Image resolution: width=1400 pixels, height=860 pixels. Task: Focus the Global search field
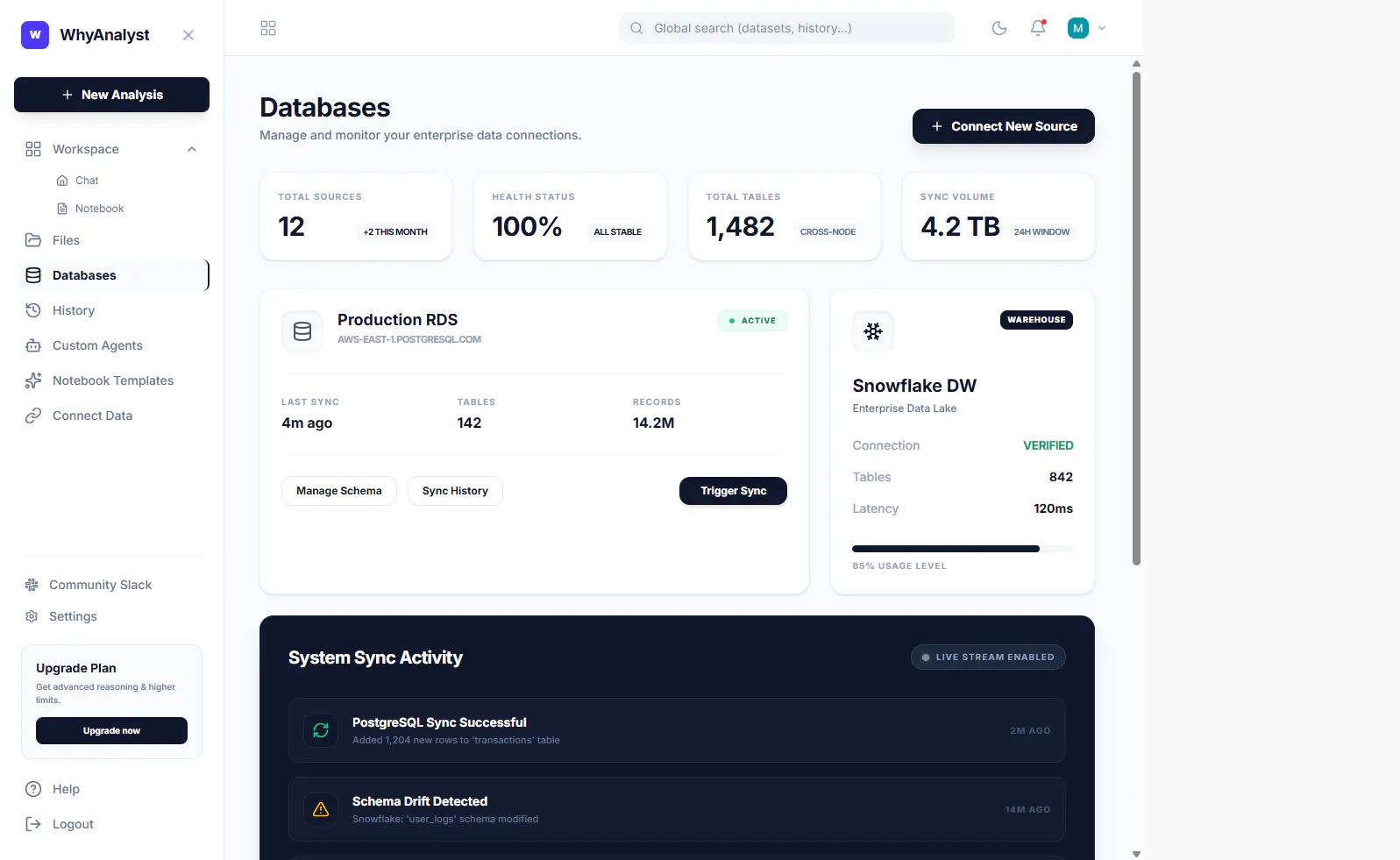(787, 28)
